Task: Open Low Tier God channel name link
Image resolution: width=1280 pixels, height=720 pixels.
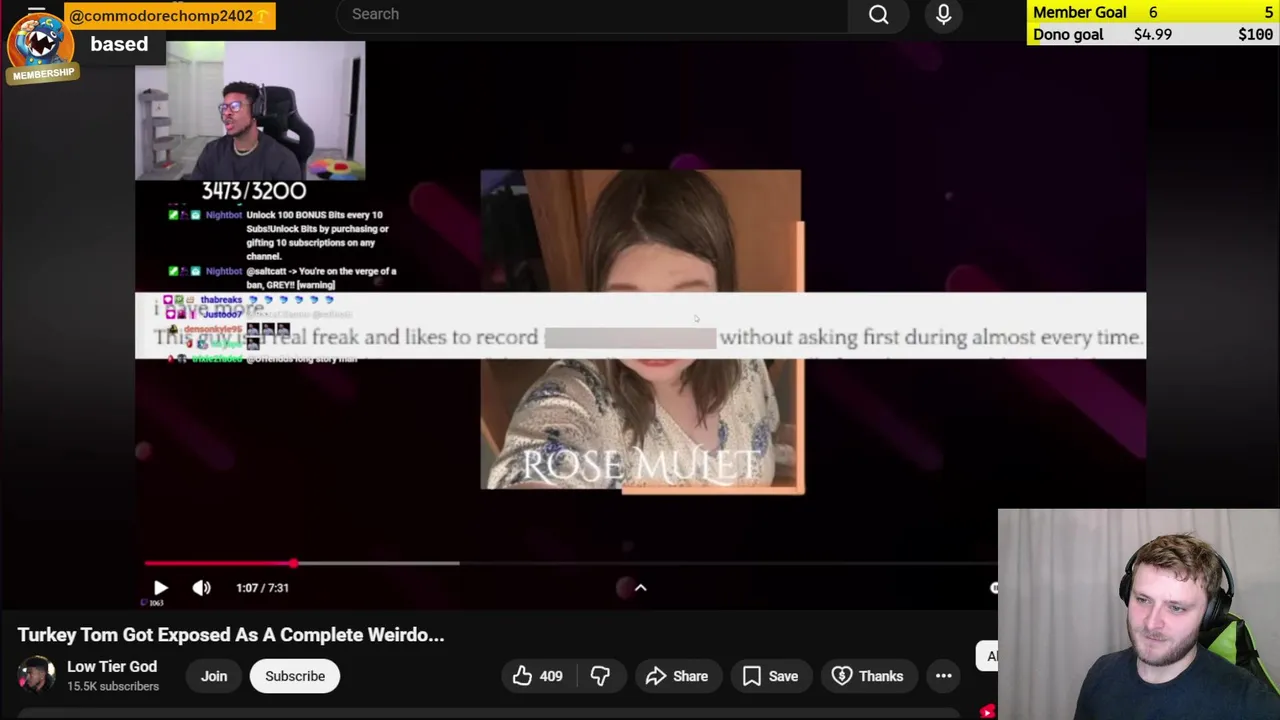Action: tap(112, 666)
